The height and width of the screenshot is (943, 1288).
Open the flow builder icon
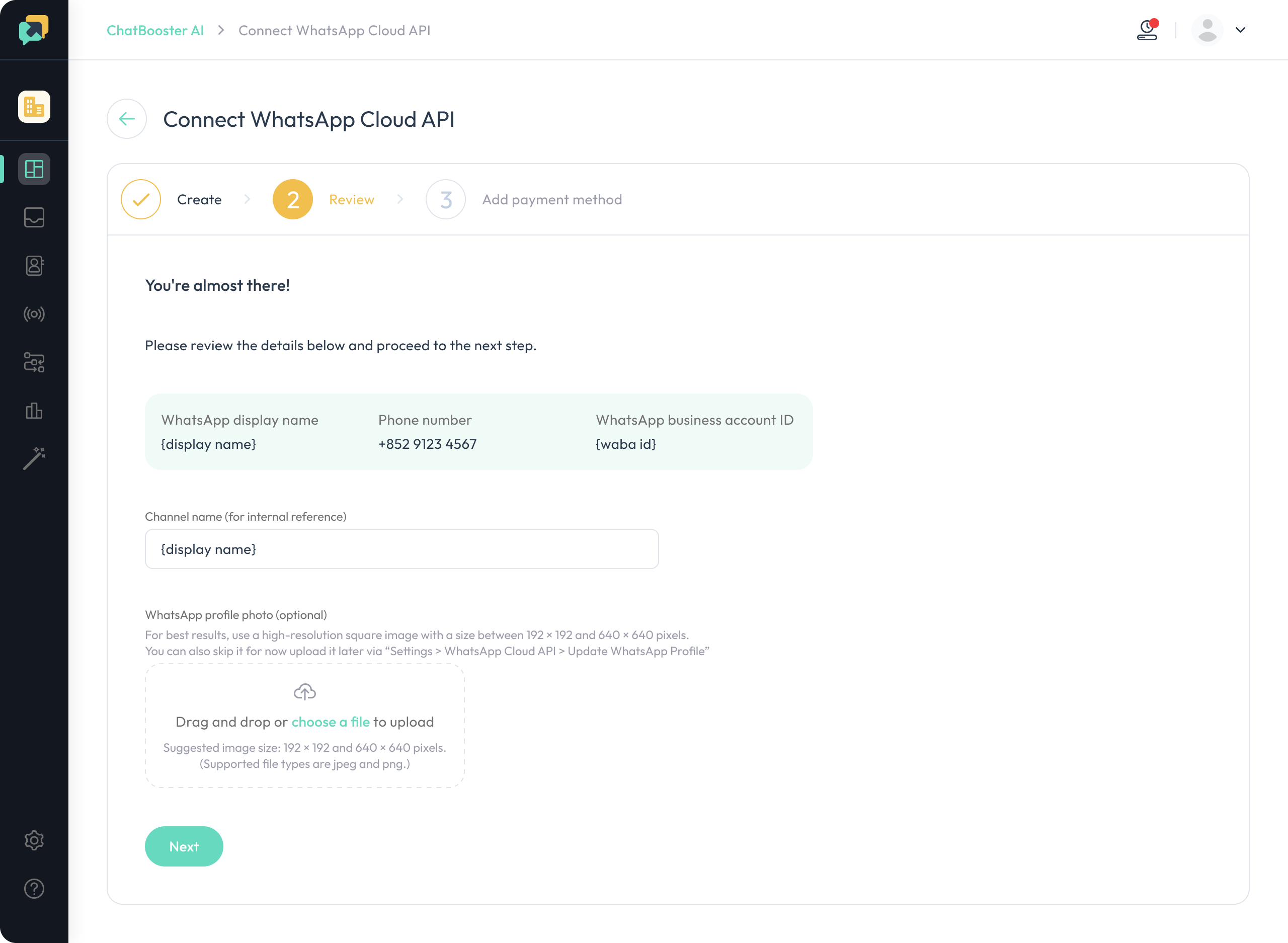tap(34, 362)
